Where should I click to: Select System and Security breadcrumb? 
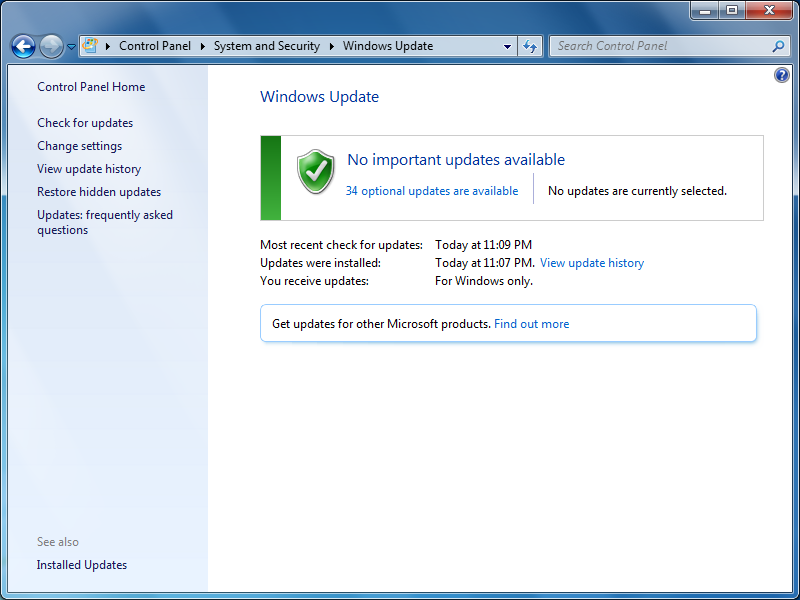click(266, 46)
